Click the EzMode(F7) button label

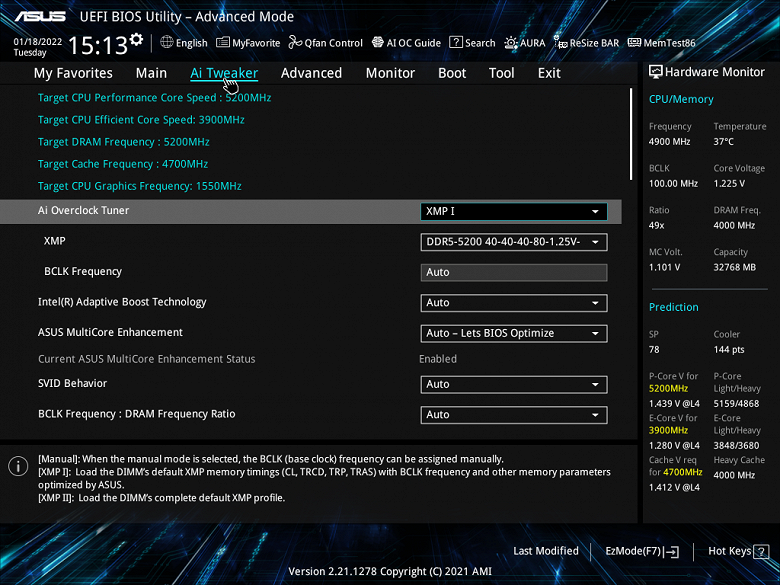[x=633, y=551]
